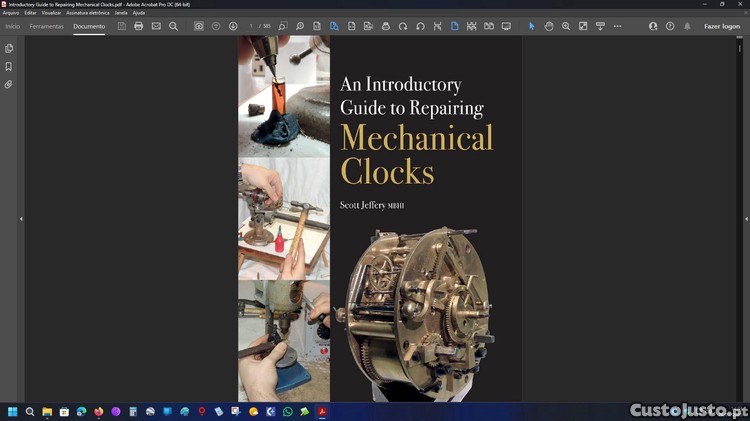Image resolution: width=750 pixels, height=421 pixels.
Task: Open page thumbnails panel in sidebar
Action: [9, 48]
